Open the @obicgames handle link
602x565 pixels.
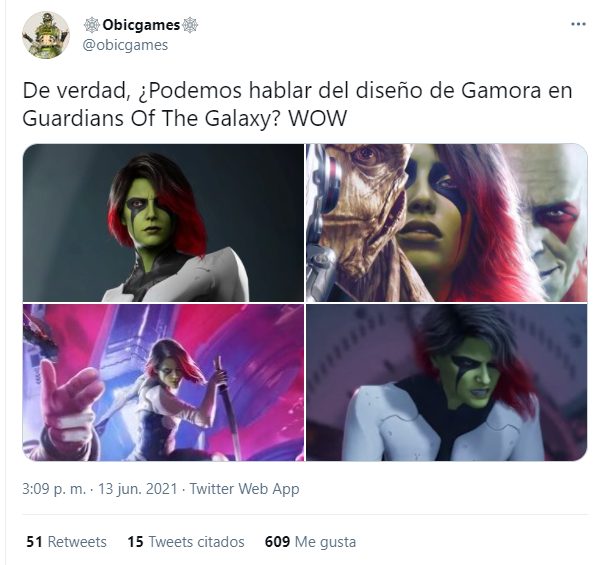126,45
